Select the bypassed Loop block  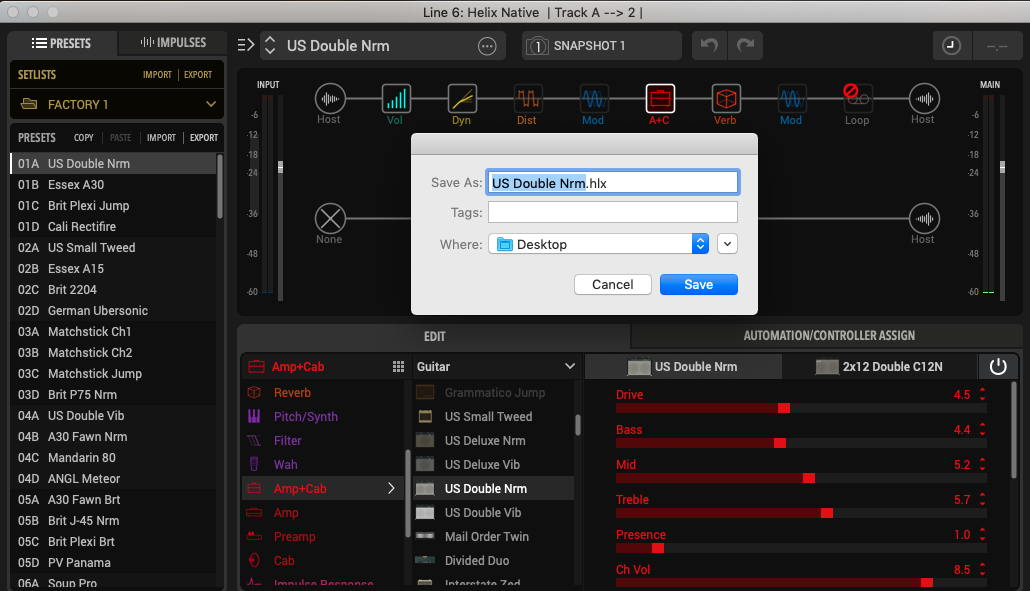[857, 99]
